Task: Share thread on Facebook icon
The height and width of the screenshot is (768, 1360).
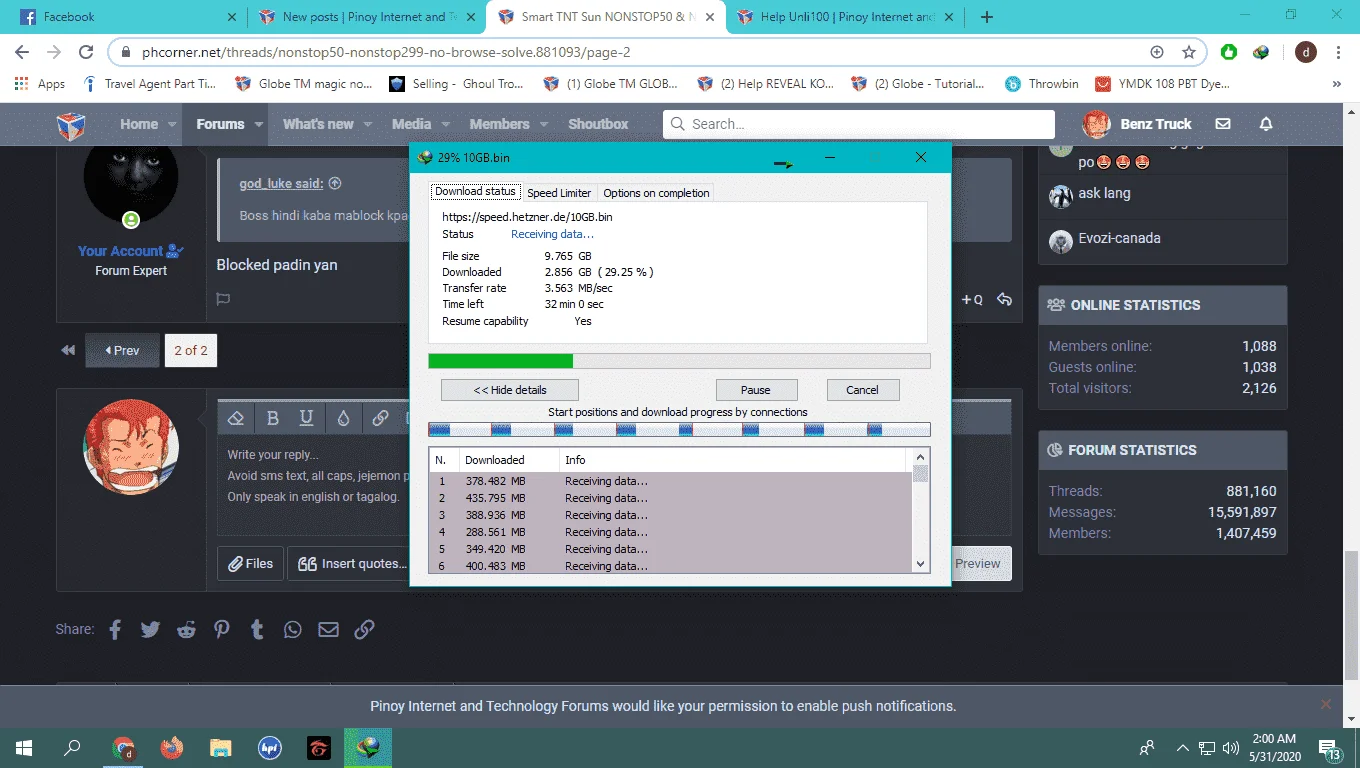Action: click(115, 629)
